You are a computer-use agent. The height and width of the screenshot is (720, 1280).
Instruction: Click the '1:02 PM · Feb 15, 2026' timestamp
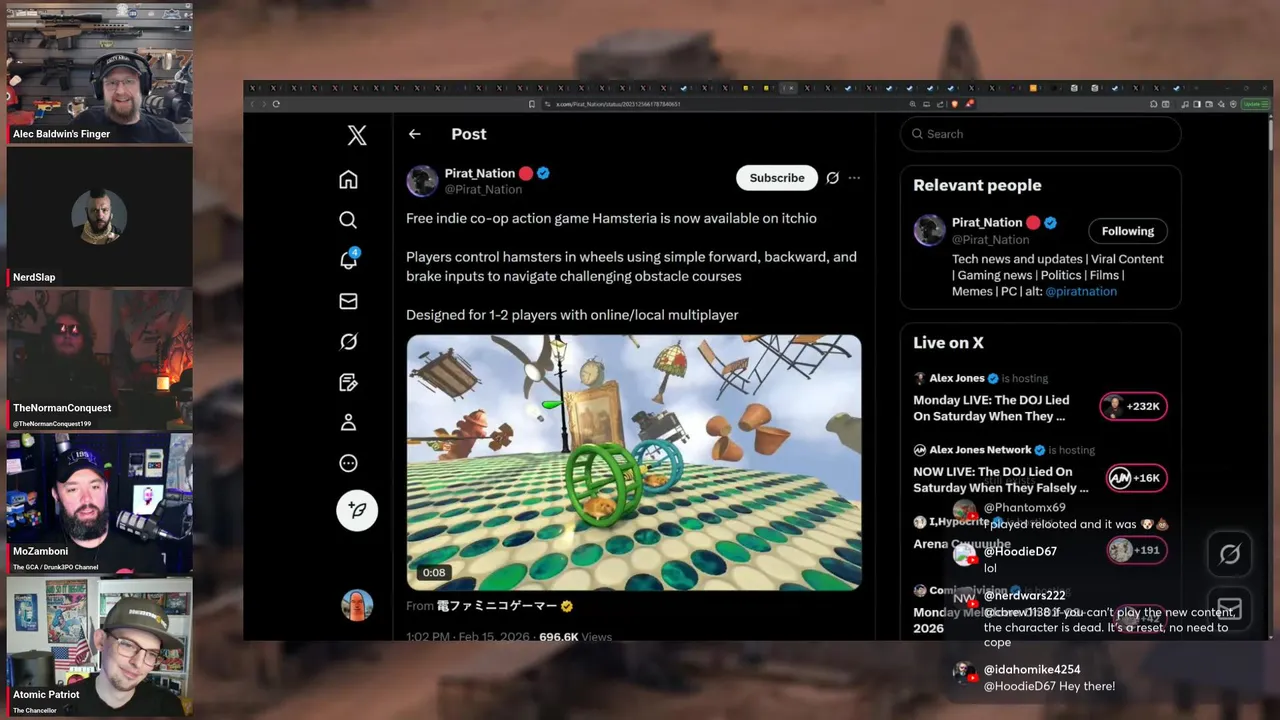tap(468, 636)
